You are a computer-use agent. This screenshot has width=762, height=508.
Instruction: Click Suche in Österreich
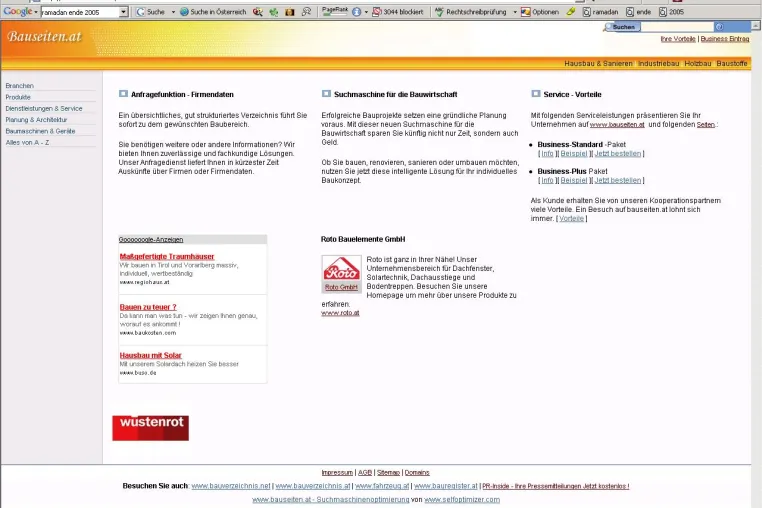[x=213, y=12]
